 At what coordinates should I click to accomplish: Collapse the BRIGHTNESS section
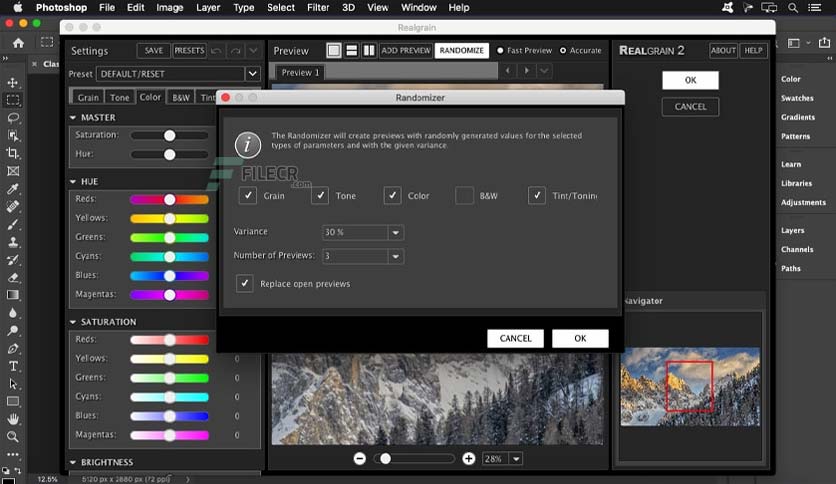pyautogui.click(x=73, y=462)
